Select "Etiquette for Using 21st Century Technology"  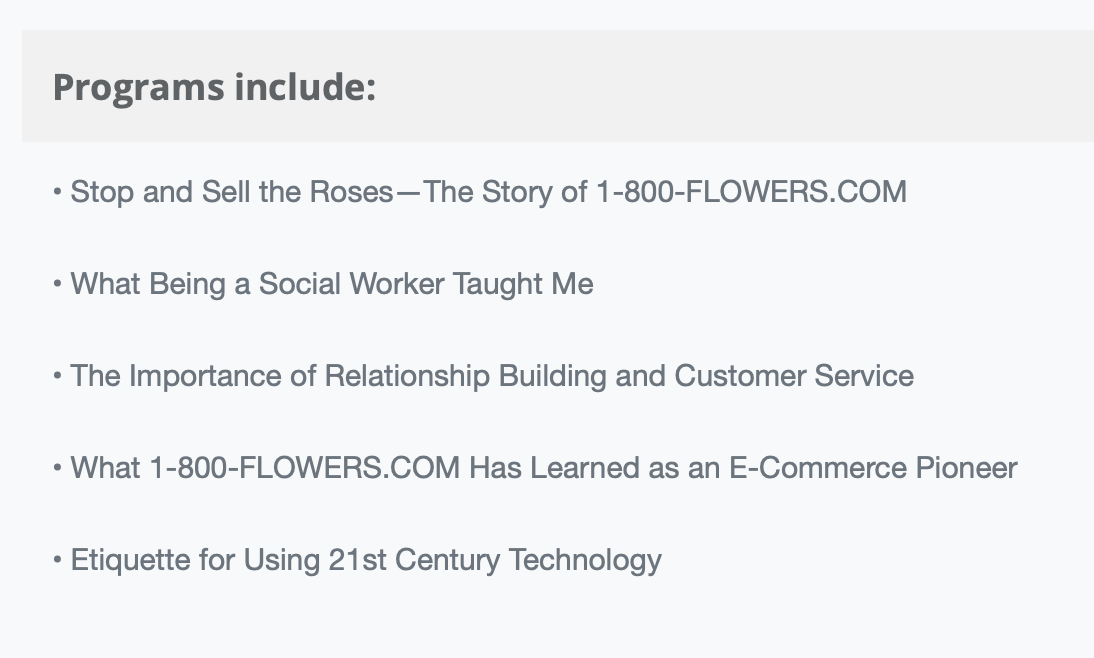click(366, 561)
